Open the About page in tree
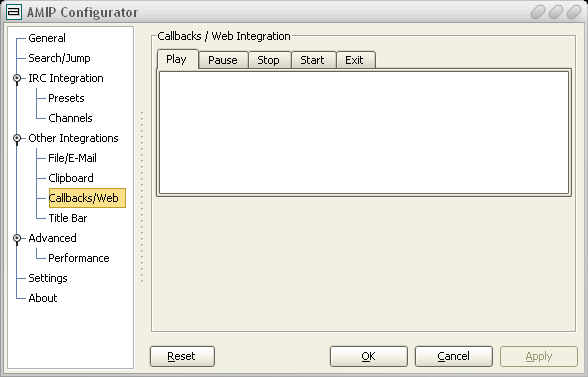 pos(43,298)
